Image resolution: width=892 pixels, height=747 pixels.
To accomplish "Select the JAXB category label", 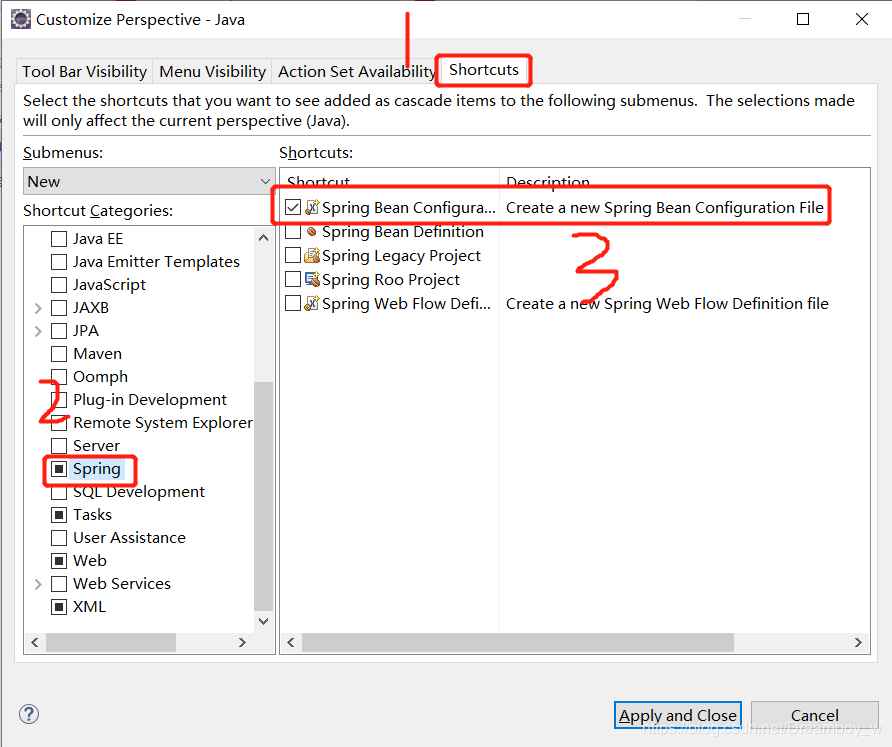I will tap(91, 308).
